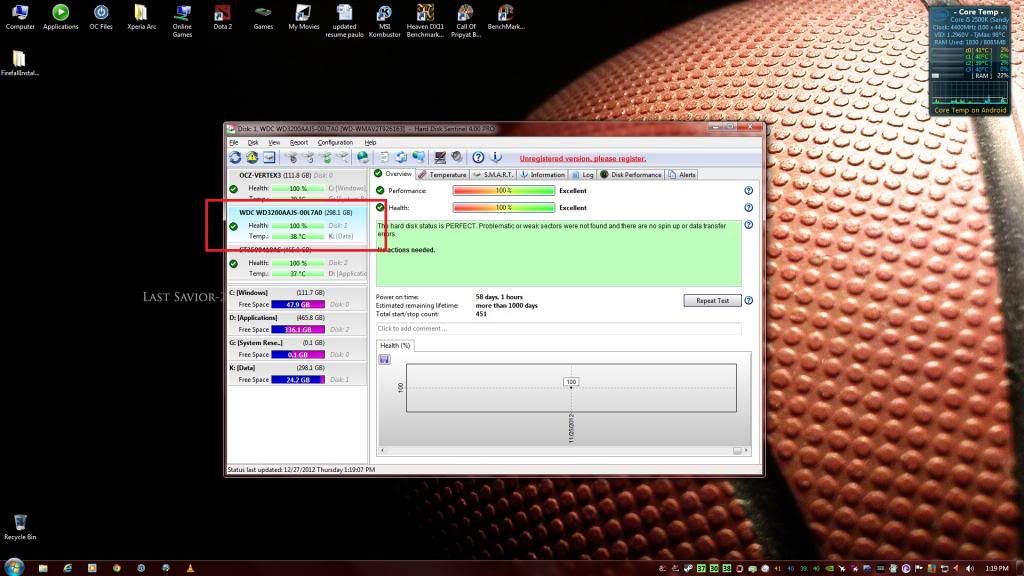Viewport: 1024px width, 576px height.
Task: Switch to the Temperature tab
Action: (442, 174)
